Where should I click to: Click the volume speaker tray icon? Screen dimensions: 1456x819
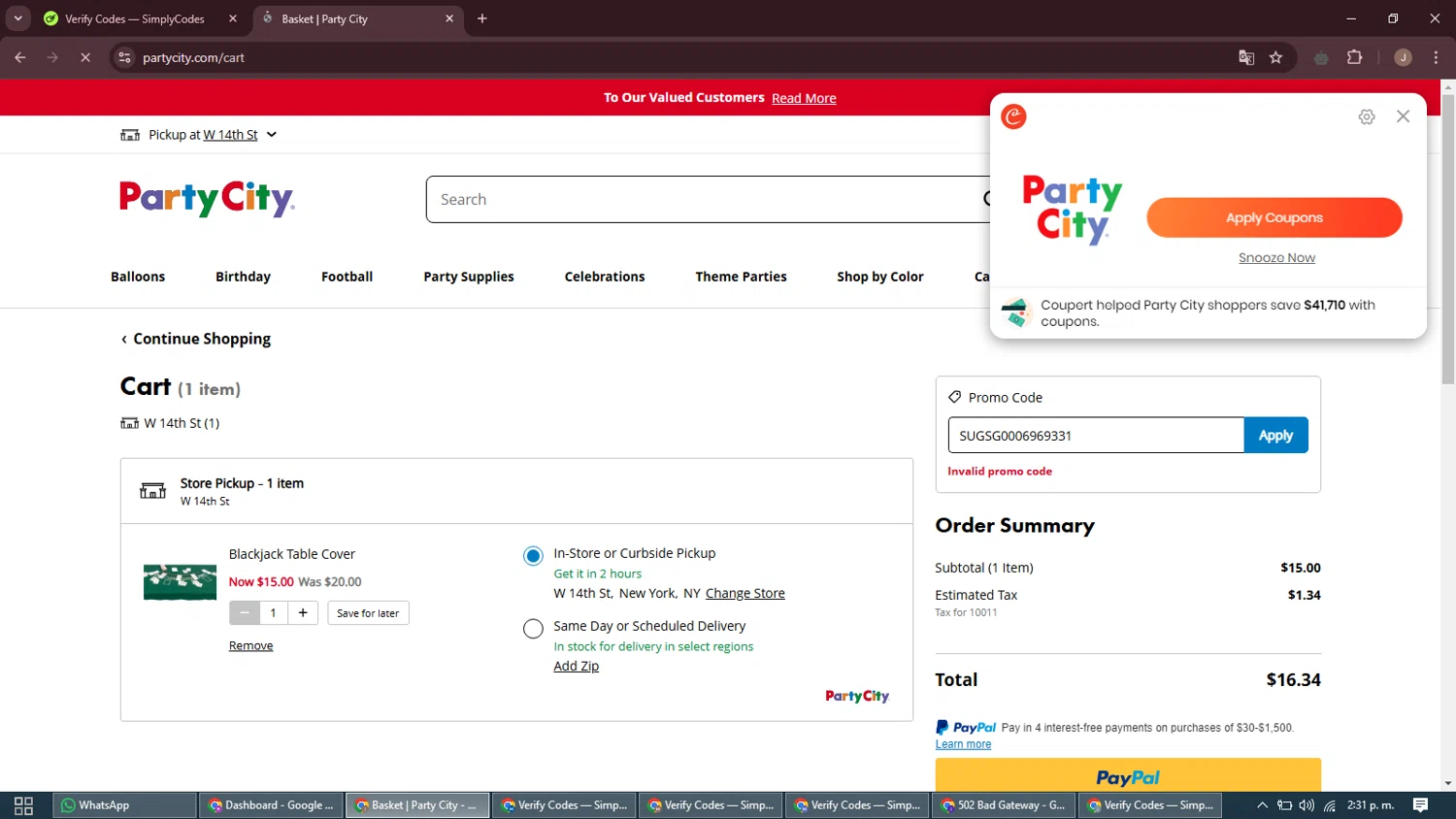pos(1307,805)
